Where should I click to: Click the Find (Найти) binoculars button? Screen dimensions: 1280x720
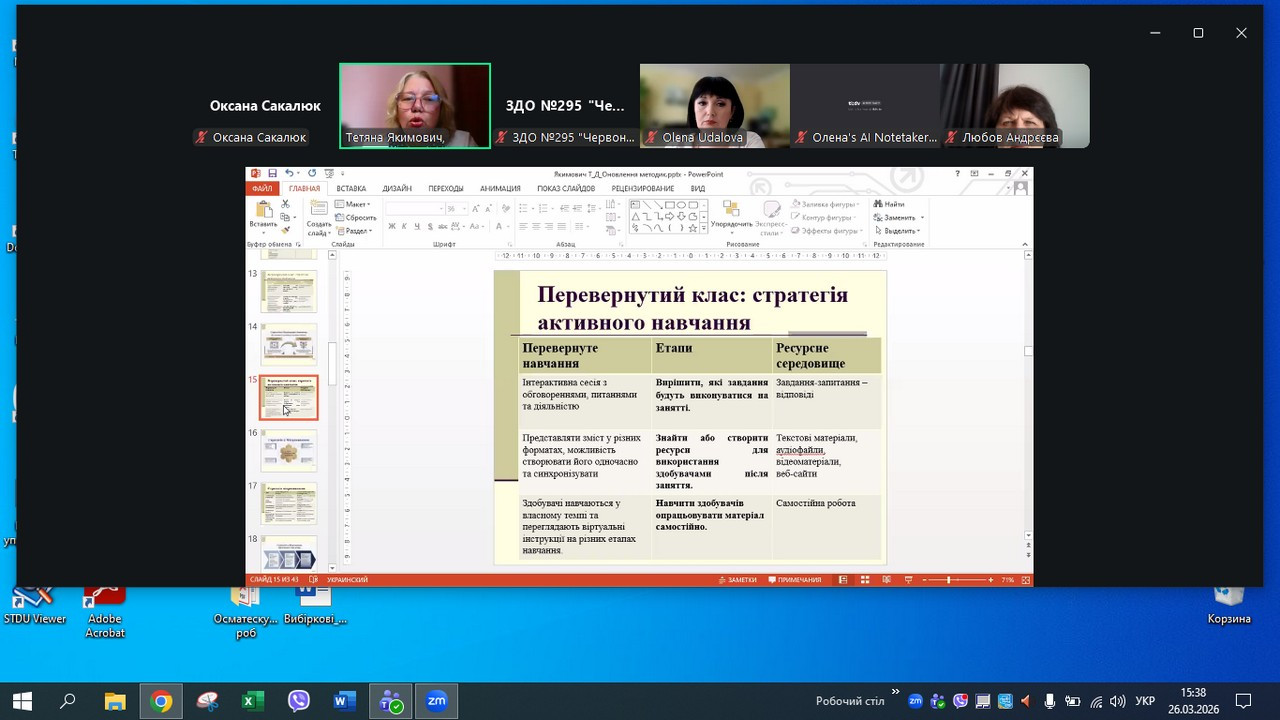tap(889, 204)
